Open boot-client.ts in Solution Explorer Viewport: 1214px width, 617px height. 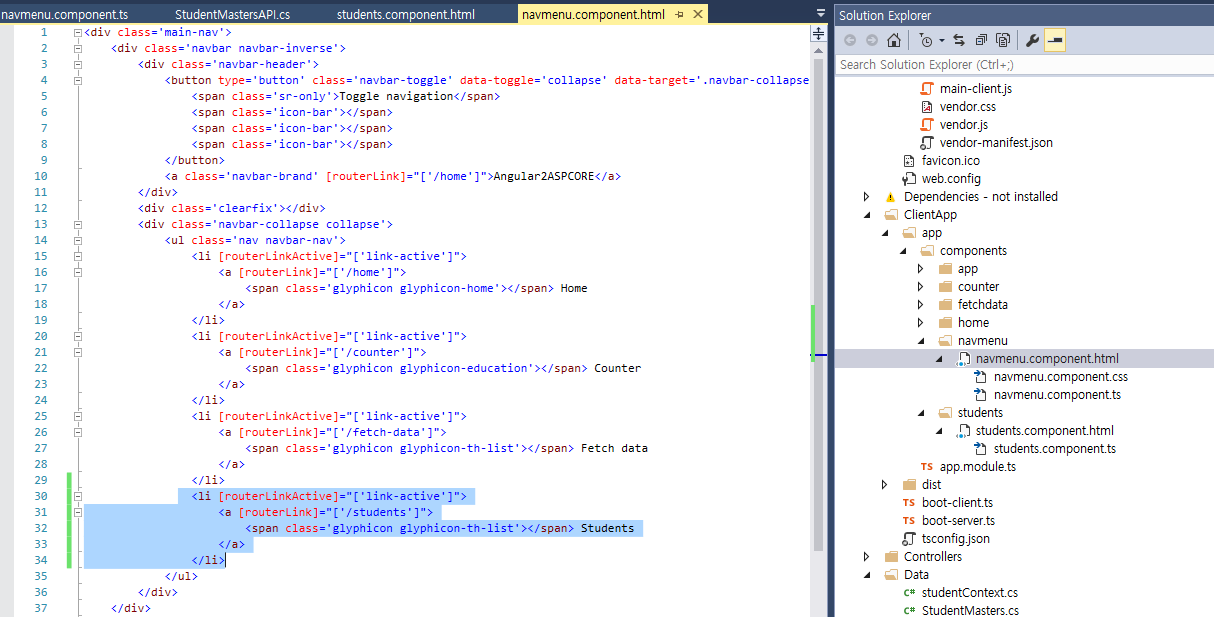[x=957, y=503]
